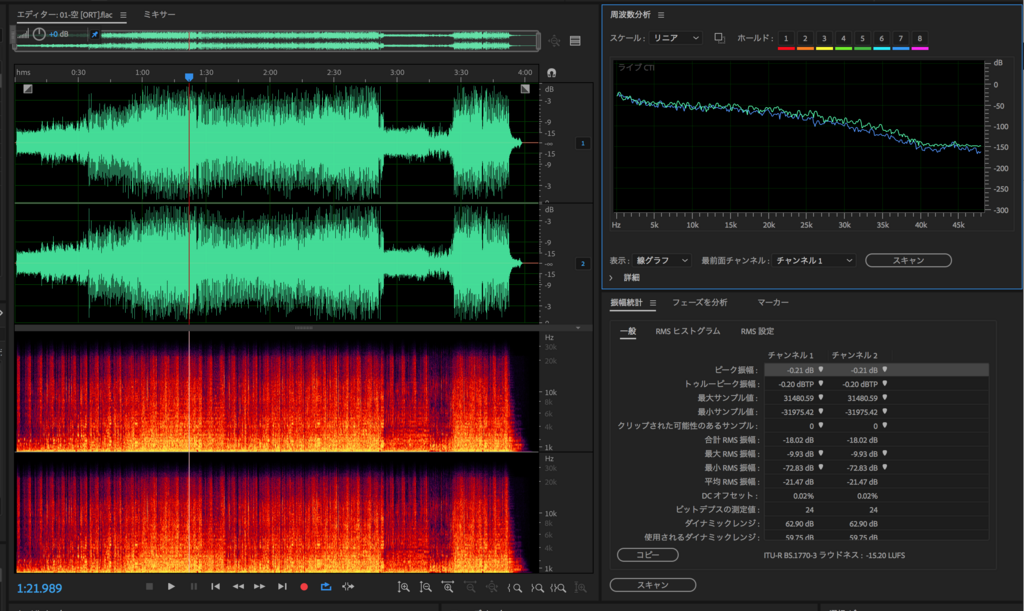This screenshot has width=1024, height=611.
Task: Click the zoom navigator icon beside overview
Action: pos(554,41)
